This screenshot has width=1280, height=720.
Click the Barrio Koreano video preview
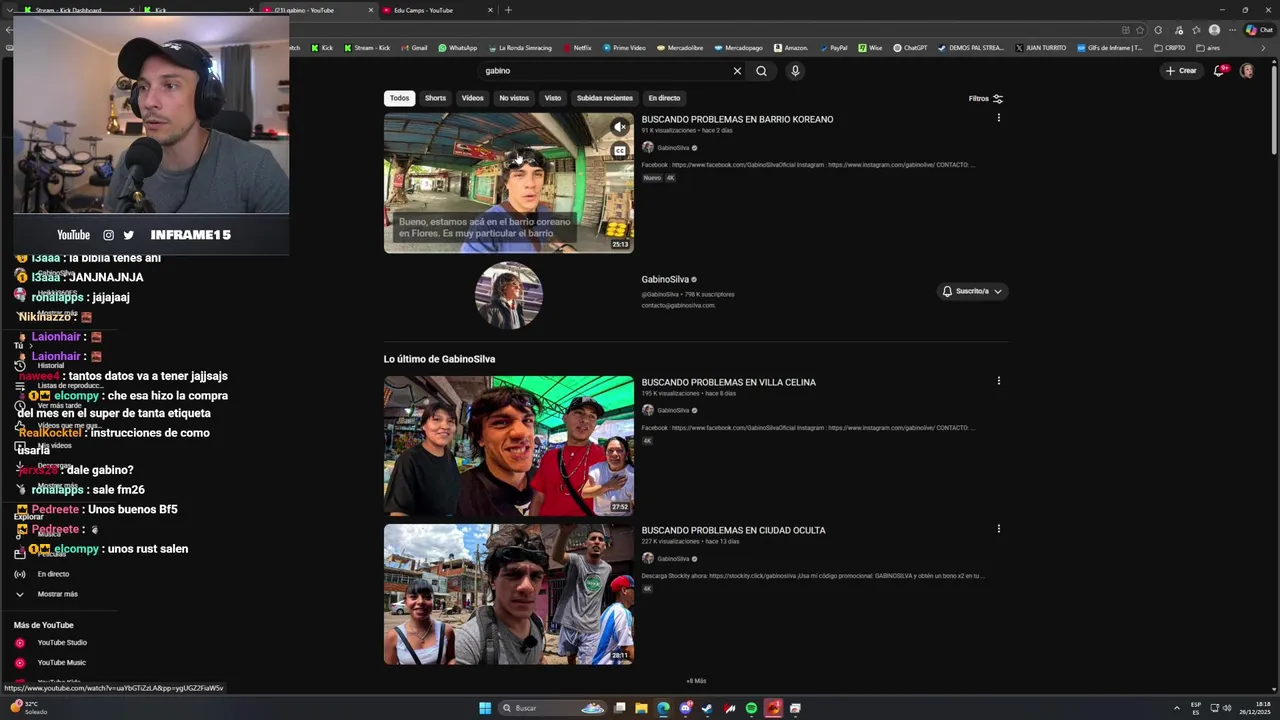[509, 183]
